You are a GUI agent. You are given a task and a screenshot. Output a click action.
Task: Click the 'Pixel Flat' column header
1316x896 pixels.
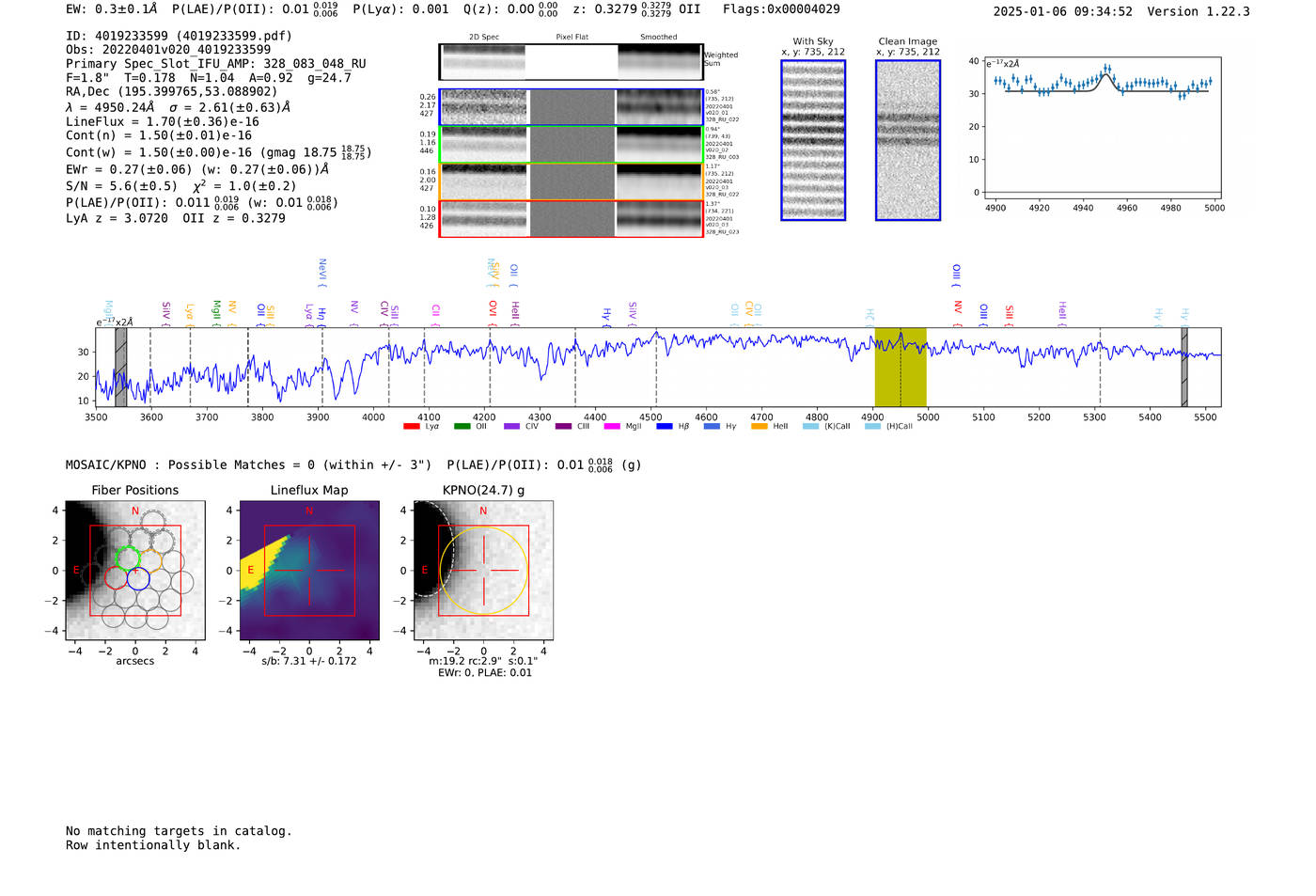pyautogui.click(x=572, y=38)
